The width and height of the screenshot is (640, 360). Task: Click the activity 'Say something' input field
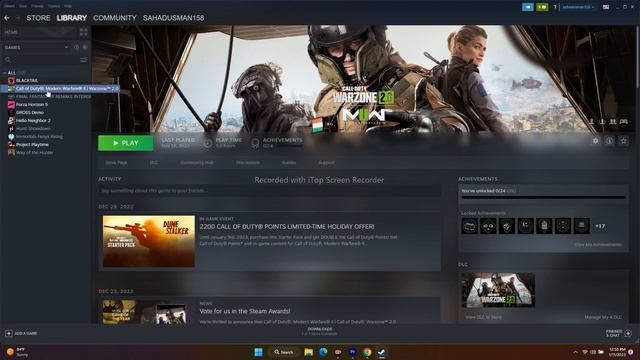(x=269, y=191)
